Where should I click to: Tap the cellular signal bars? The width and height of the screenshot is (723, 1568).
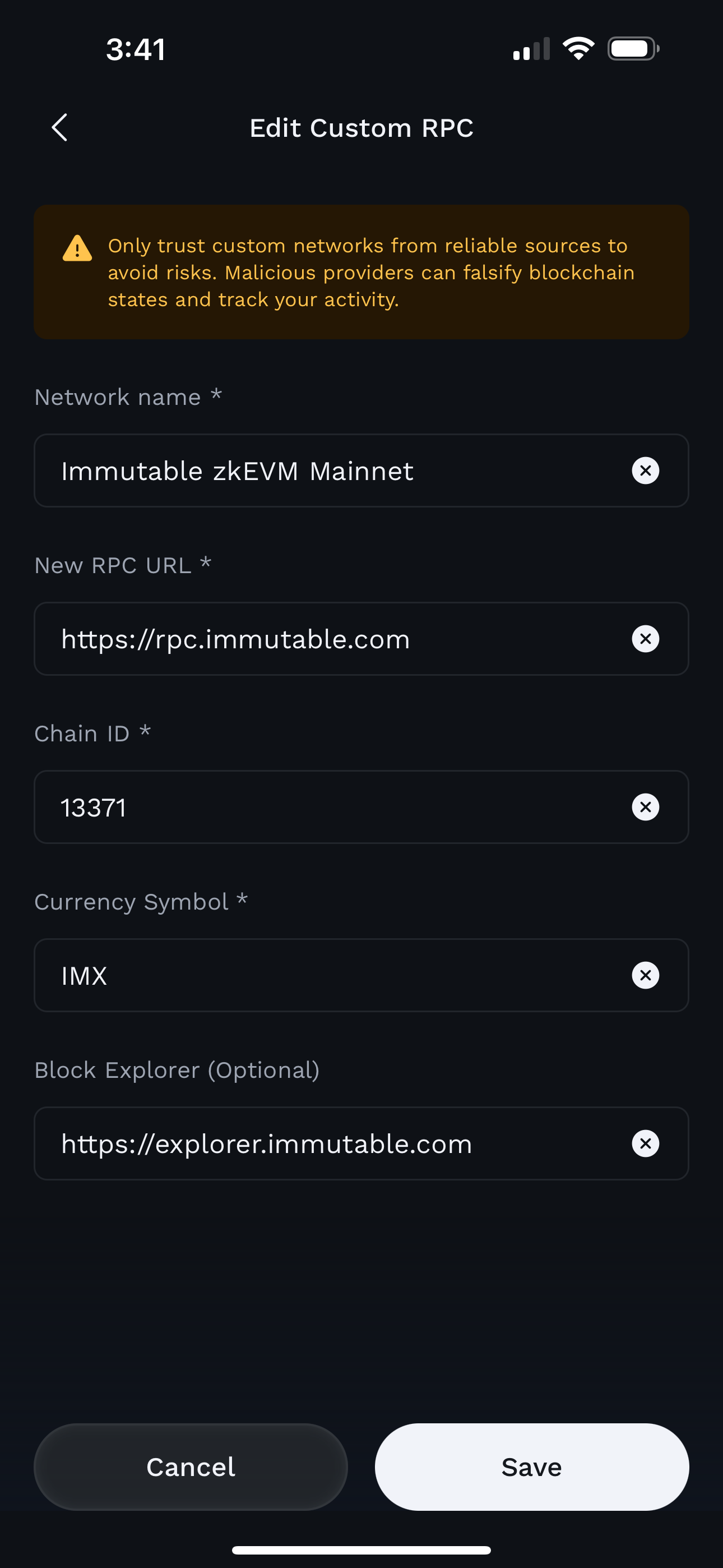(531, 49)
